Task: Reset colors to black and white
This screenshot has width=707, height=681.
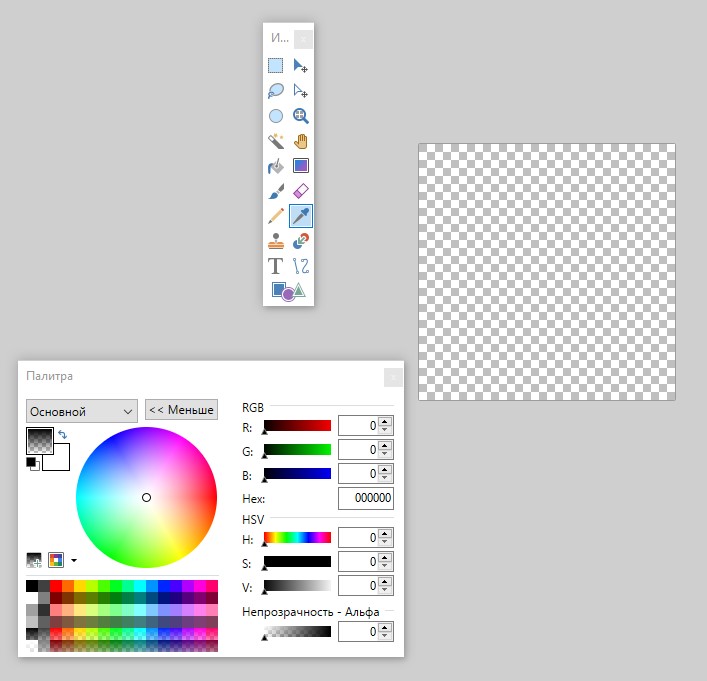Action: (x=32, y=464)
